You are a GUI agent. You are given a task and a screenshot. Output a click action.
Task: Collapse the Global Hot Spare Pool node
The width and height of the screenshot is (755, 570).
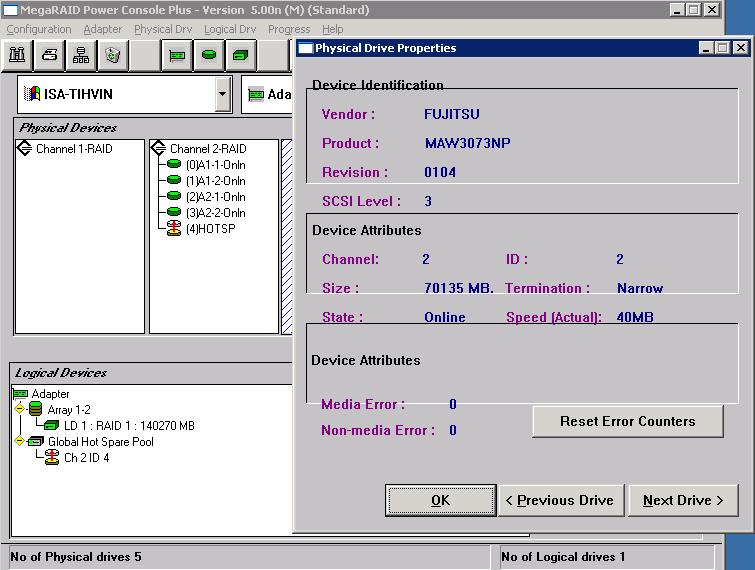click(20, 442)
